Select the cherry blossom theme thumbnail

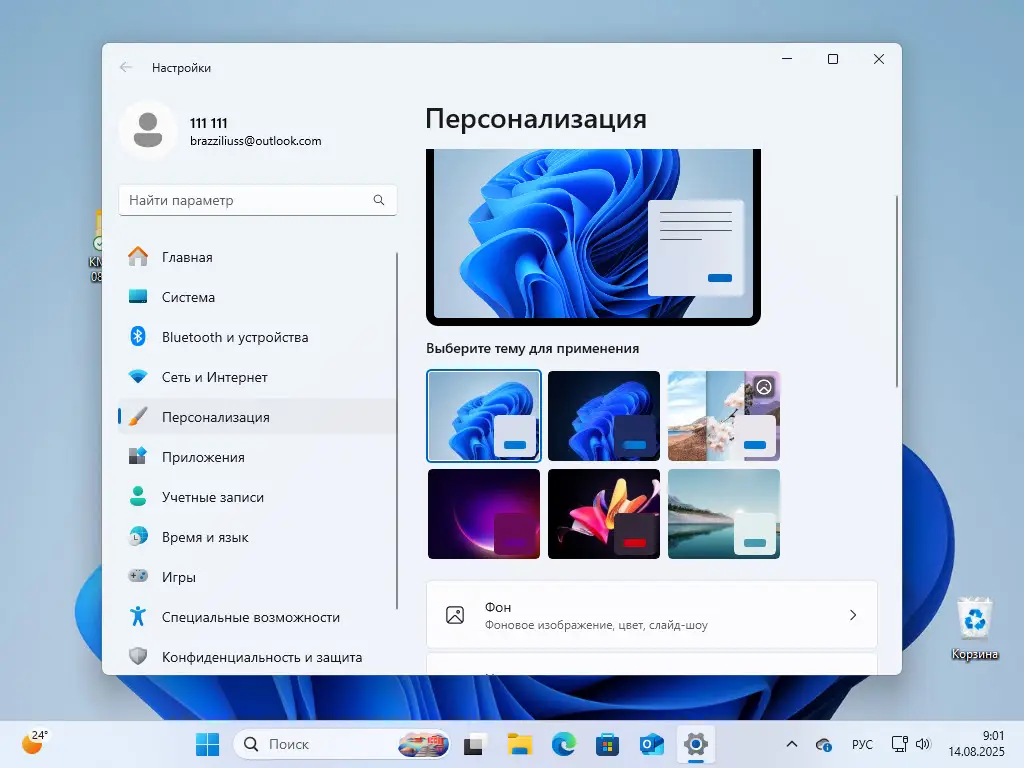coord(724,416)
